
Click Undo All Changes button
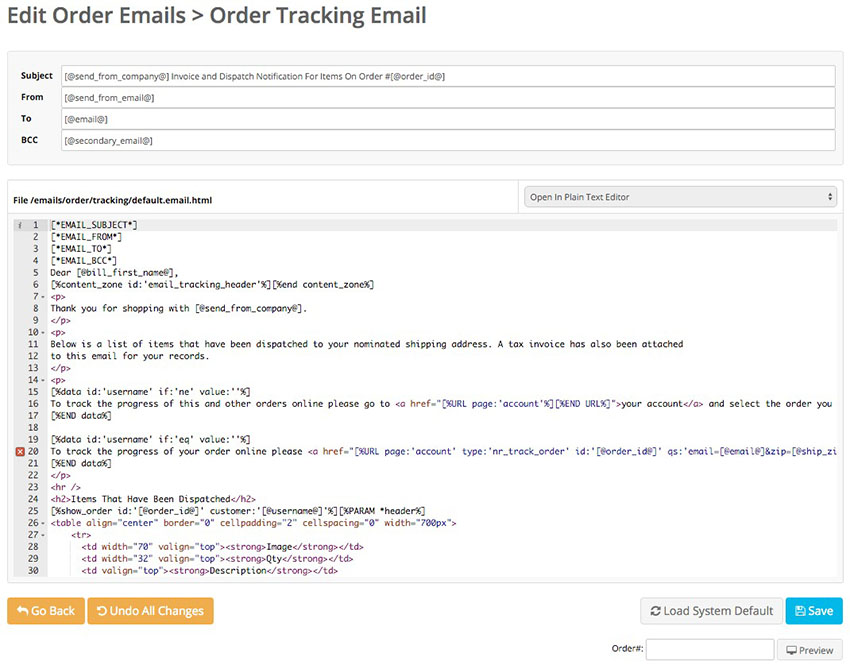[x=150, y=611]
